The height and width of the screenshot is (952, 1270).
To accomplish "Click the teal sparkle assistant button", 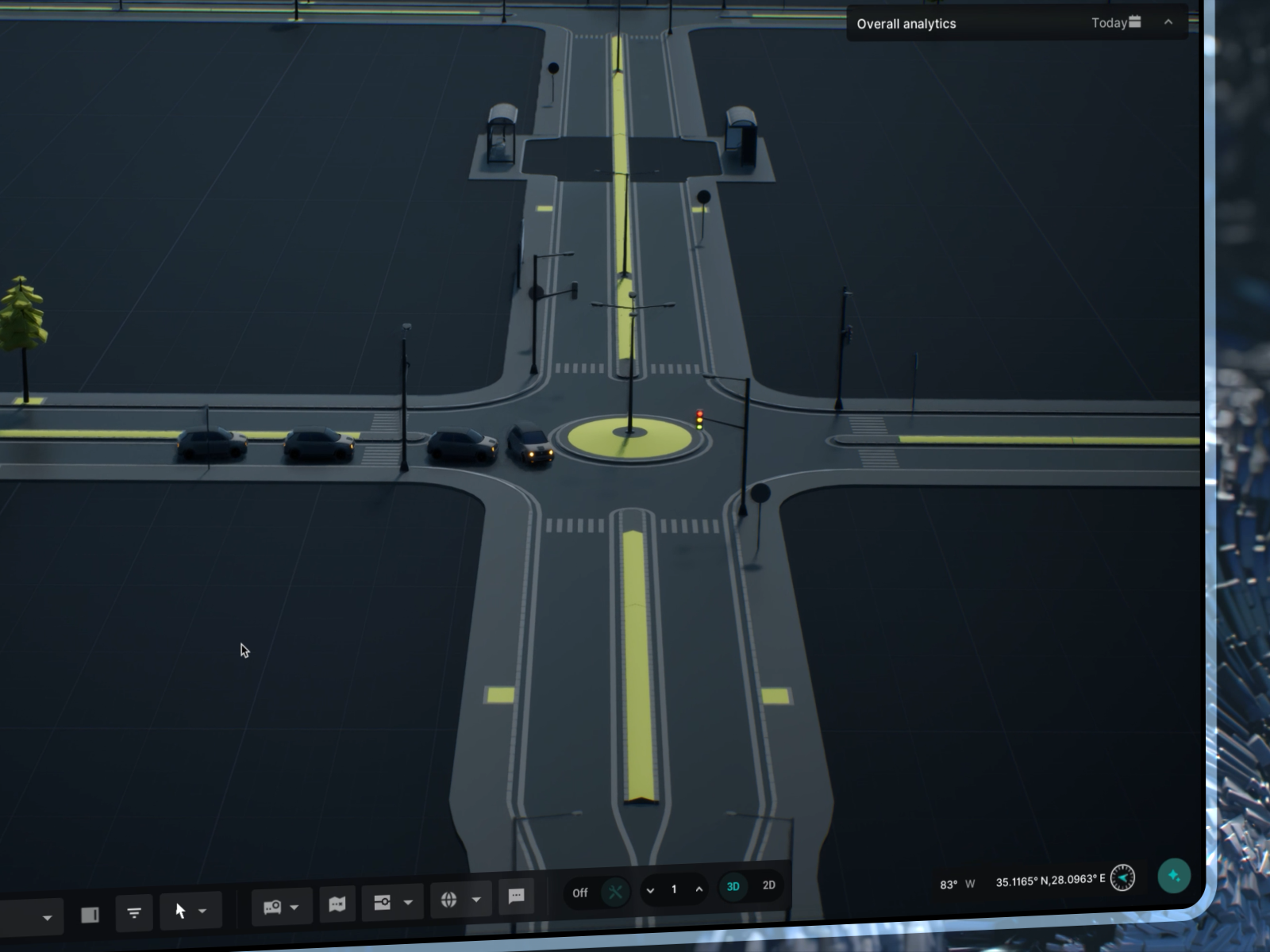I will [1173, 876].
